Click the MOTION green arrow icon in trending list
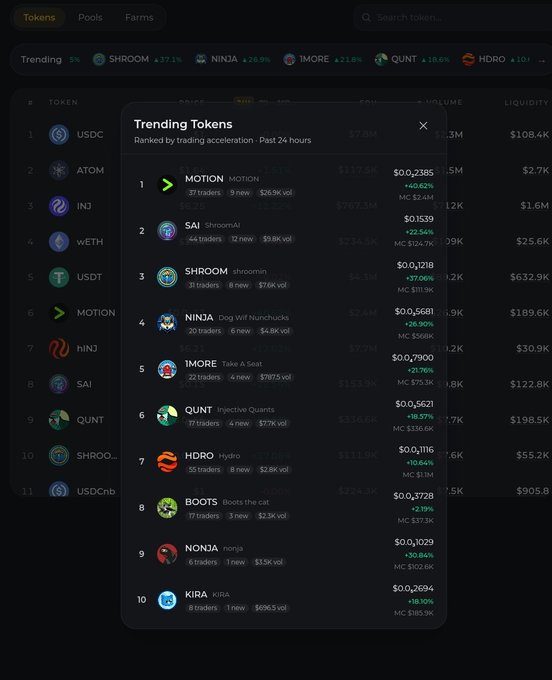The height and width of the screenshot is (680, 552). (x=167, y=185)
